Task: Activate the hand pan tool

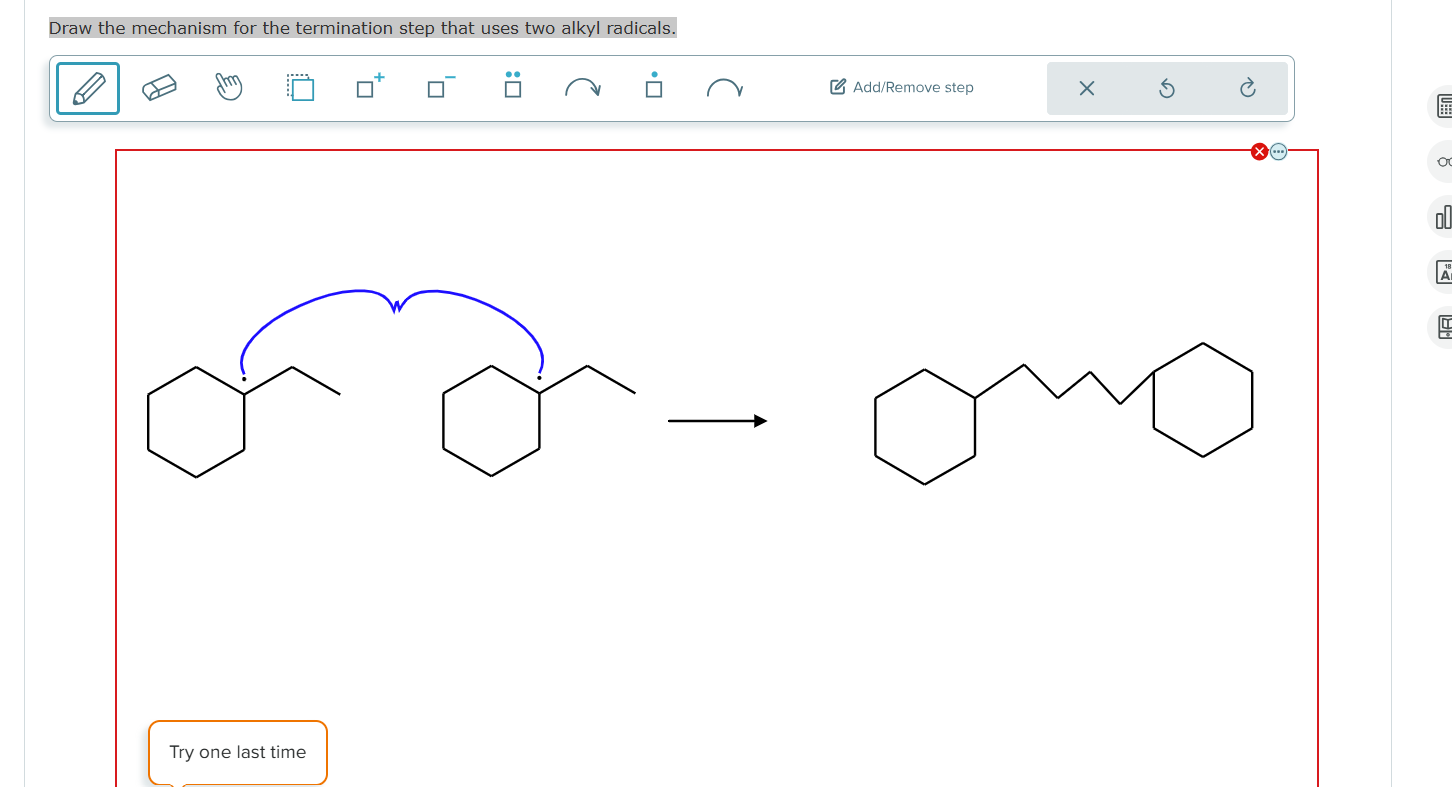Action: (x=228, y=88)
